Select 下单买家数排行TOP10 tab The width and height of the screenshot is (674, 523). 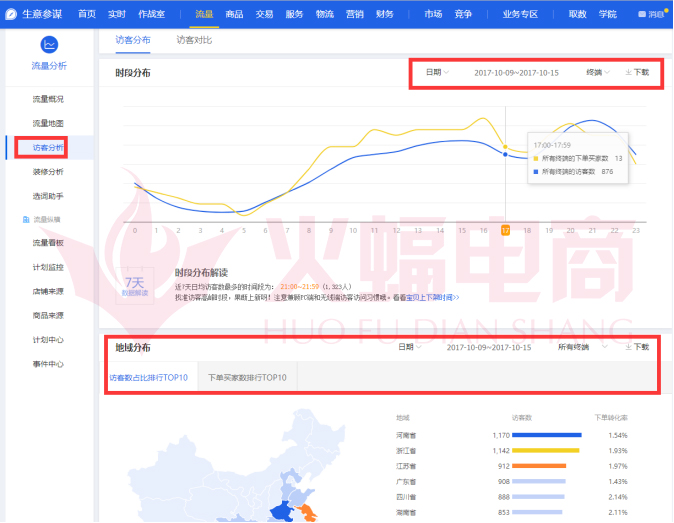click(247, 377)
